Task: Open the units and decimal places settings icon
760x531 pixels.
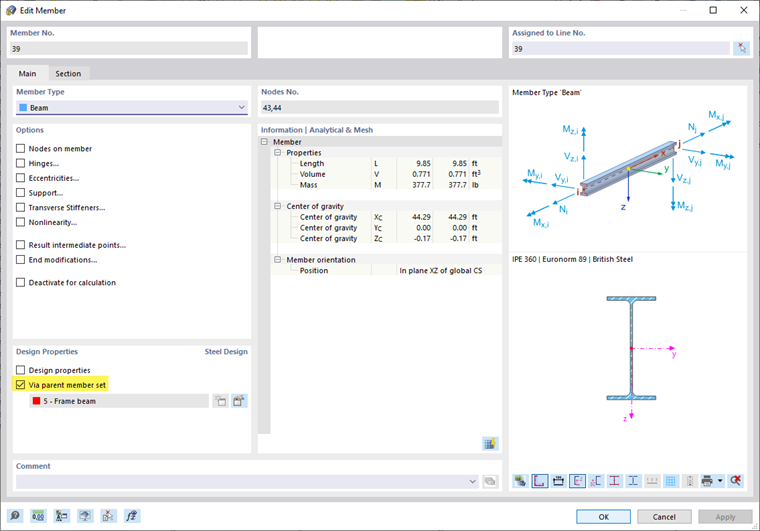Action: pyautogui.click(x=38, y=516)
